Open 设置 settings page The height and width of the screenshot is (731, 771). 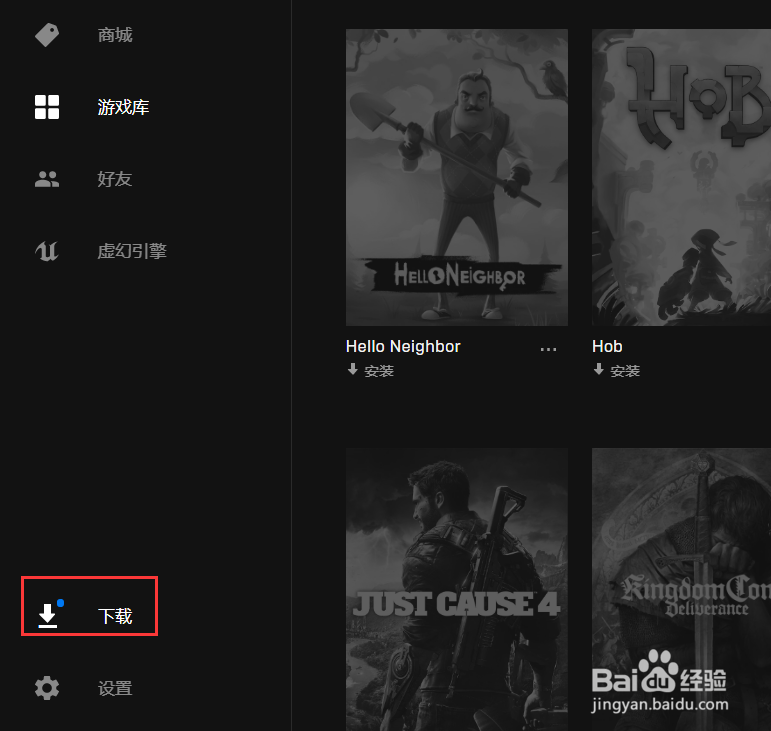[115, 688]
